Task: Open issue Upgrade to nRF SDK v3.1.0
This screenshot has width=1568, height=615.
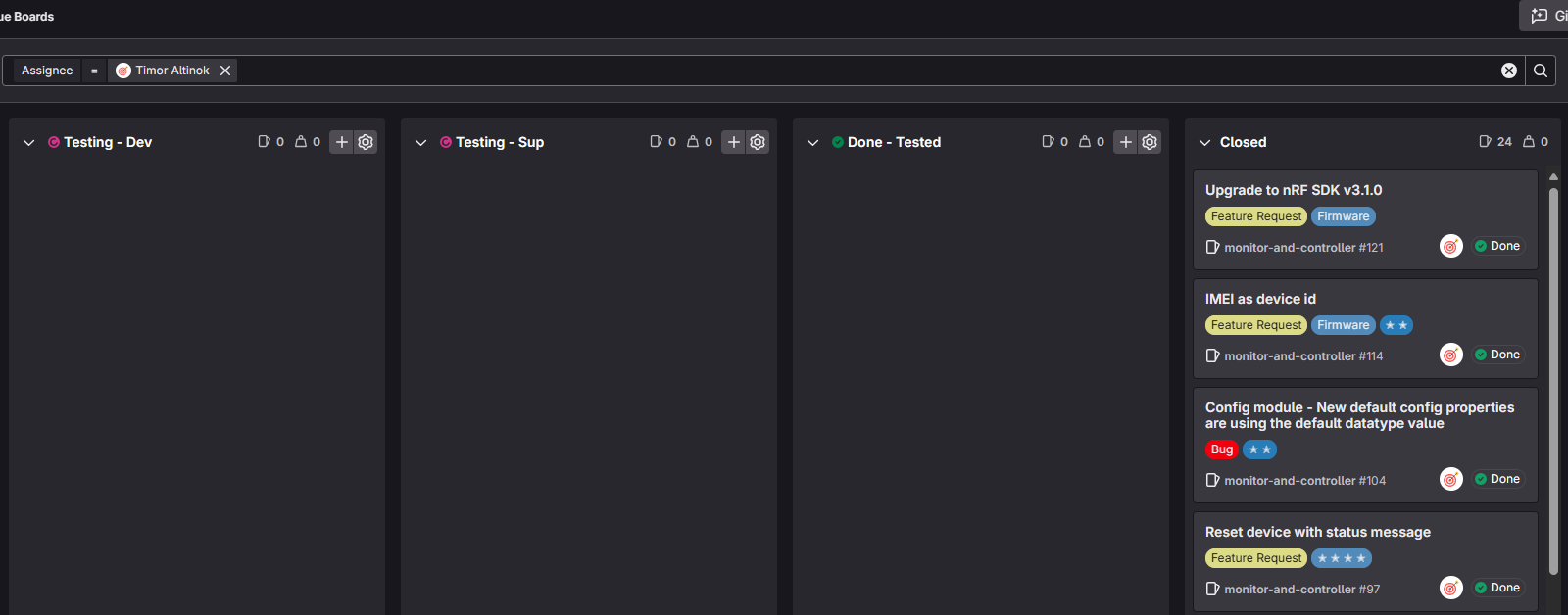Action: (1293, 190)
